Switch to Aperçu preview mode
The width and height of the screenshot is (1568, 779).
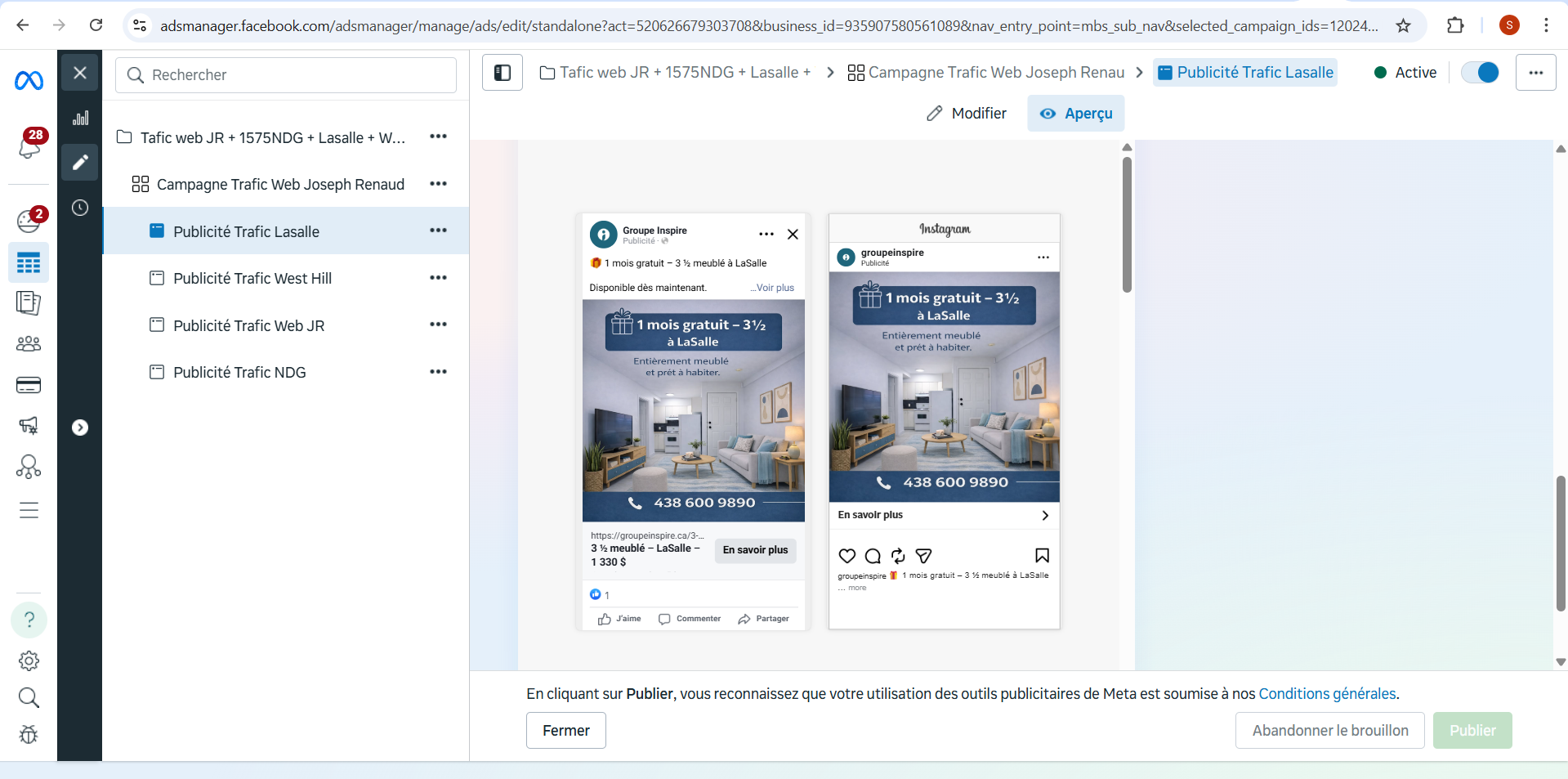1075,114
